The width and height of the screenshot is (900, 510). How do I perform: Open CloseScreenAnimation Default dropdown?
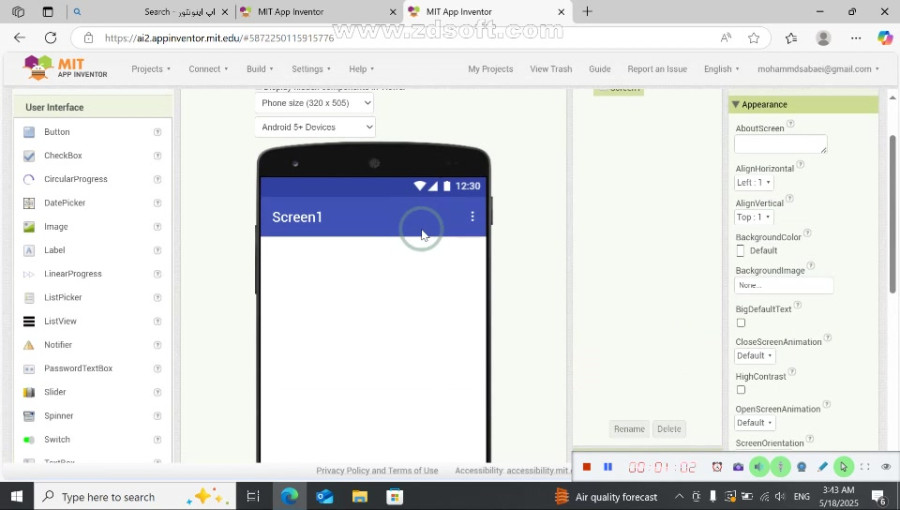coord(755,356)
